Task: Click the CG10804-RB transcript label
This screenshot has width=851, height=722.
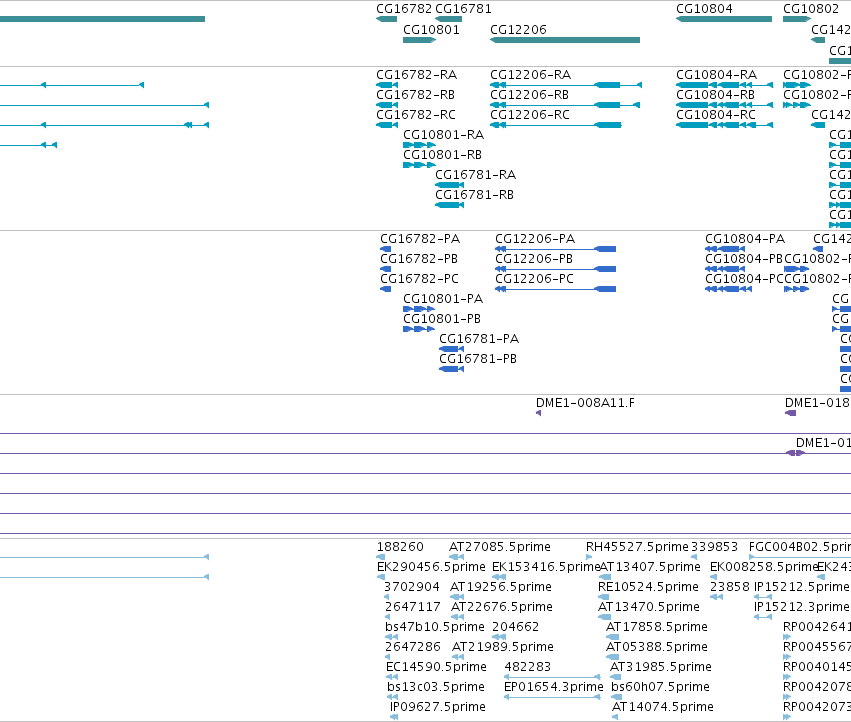Action: [715, 94]
